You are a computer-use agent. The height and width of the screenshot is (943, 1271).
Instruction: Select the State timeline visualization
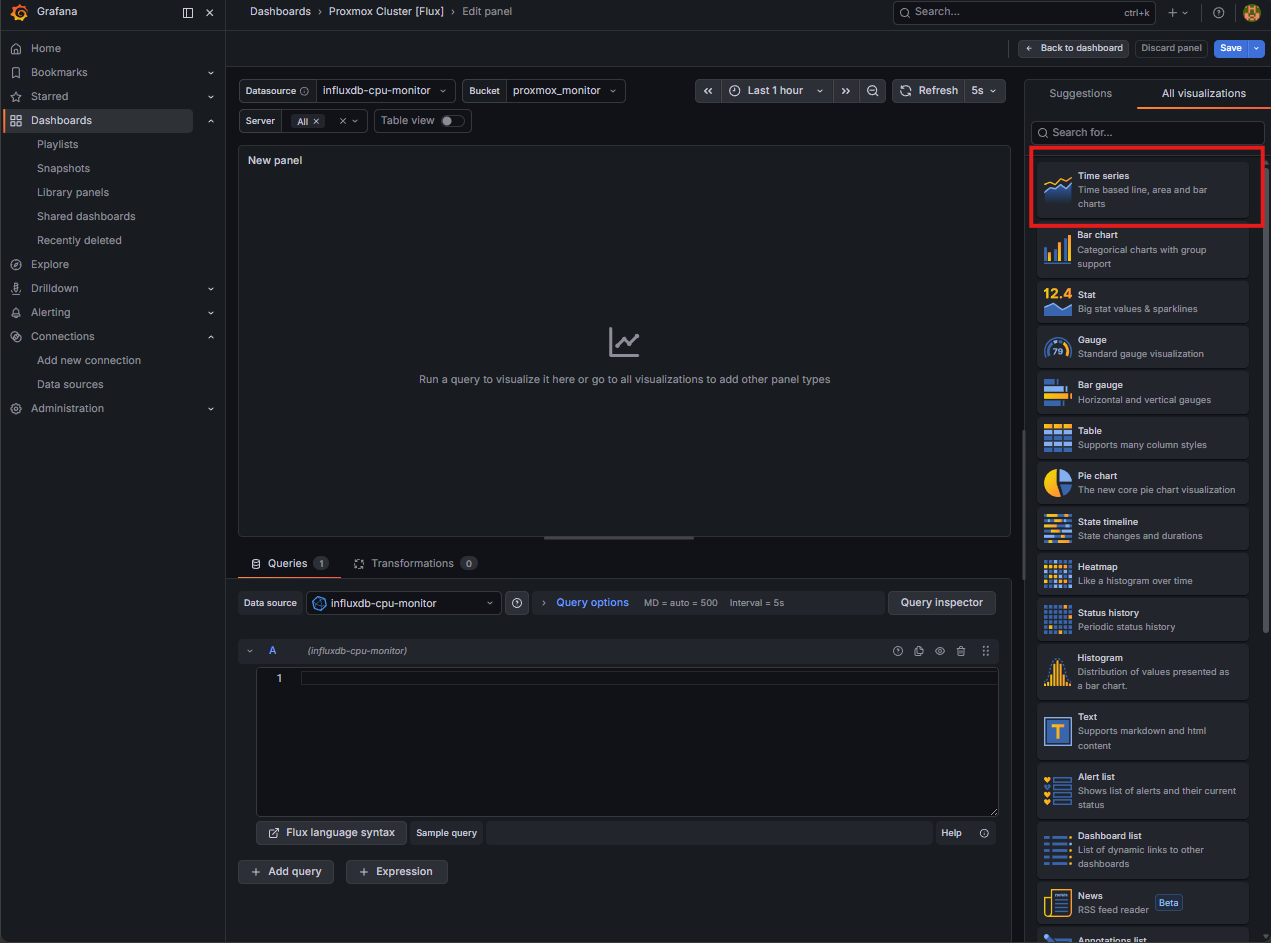click(x=1143, y=528)
